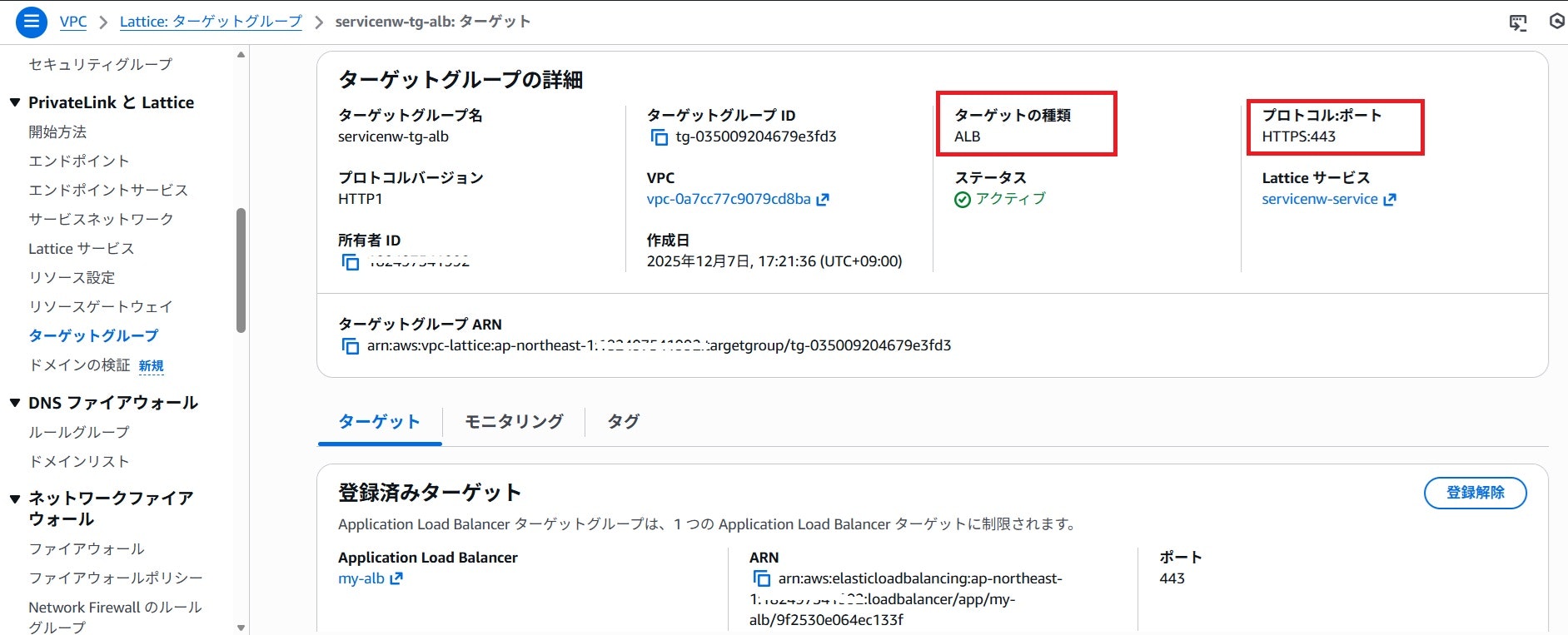Copy the load balancer ARN
Image resolution: width=1568 pixels, height=635 pixels.
tap(761, 578)
